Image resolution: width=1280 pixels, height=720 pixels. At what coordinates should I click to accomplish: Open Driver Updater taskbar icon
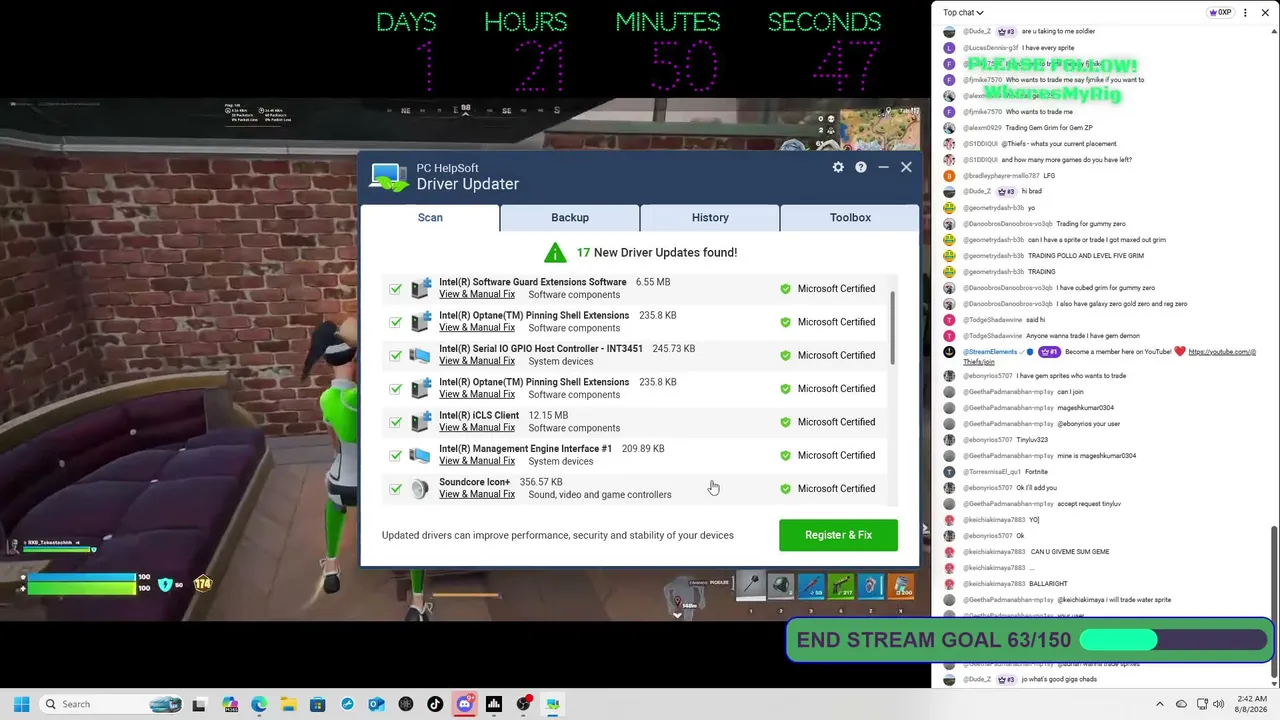(552, 704)
